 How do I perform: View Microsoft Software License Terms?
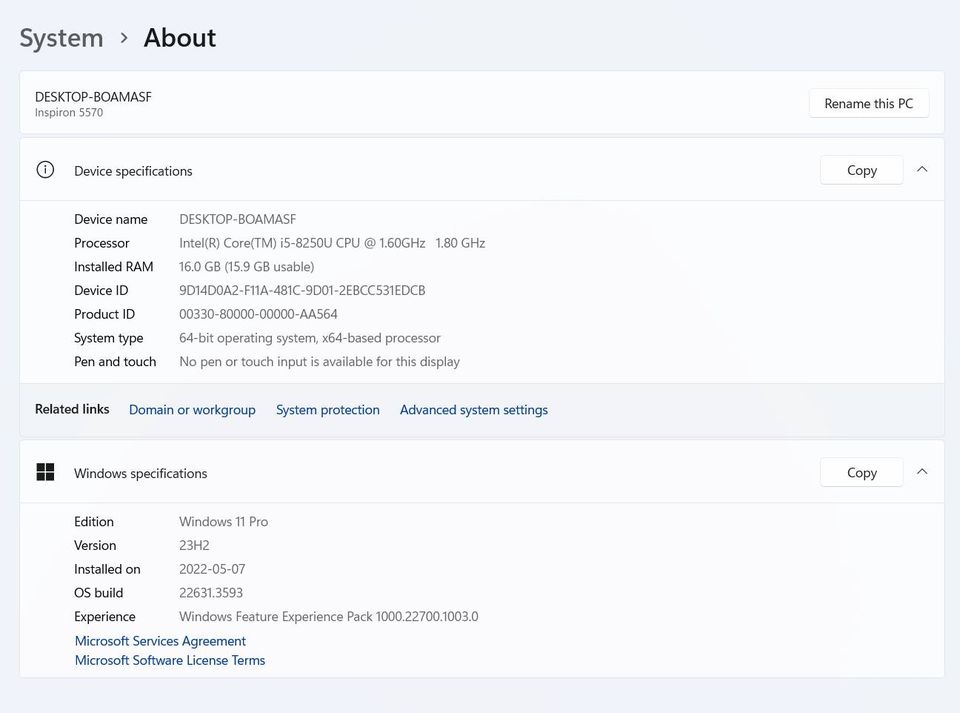coord(170,660)
